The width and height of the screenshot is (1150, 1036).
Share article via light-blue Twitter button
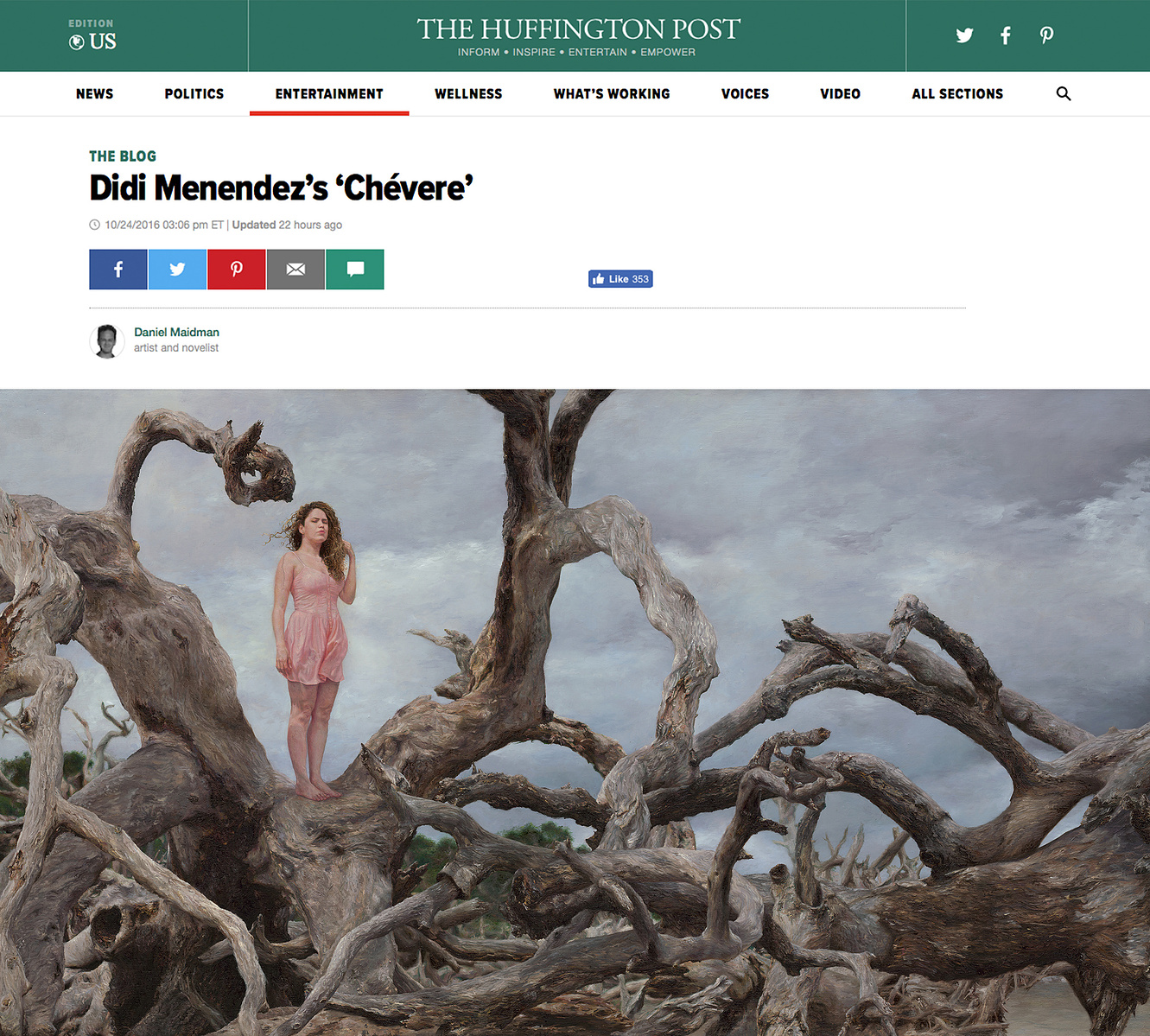[x=177, y=270]
